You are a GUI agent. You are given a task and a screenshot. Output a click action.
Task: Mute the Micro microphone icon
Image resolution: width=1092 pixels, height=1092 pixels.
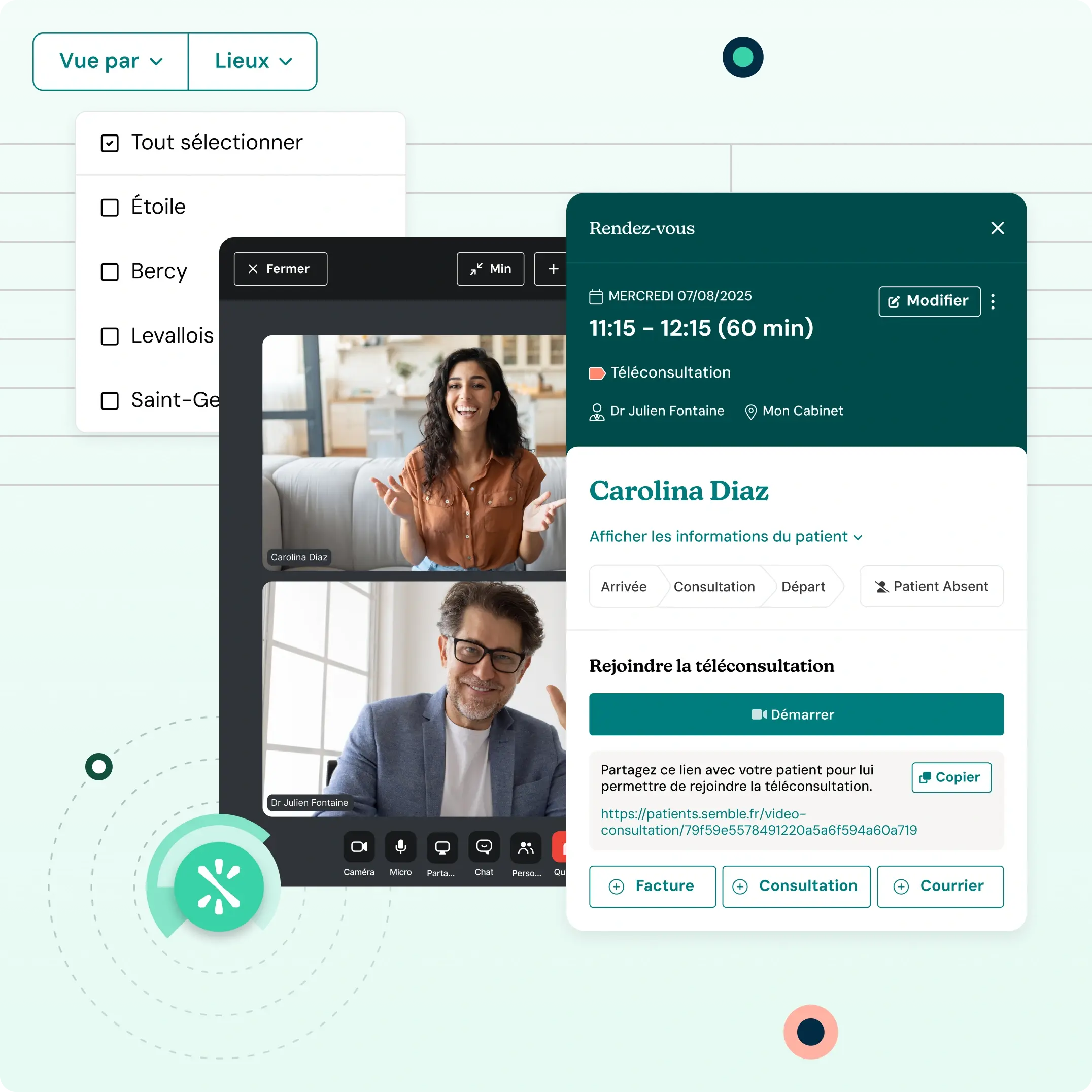[400, 847]
